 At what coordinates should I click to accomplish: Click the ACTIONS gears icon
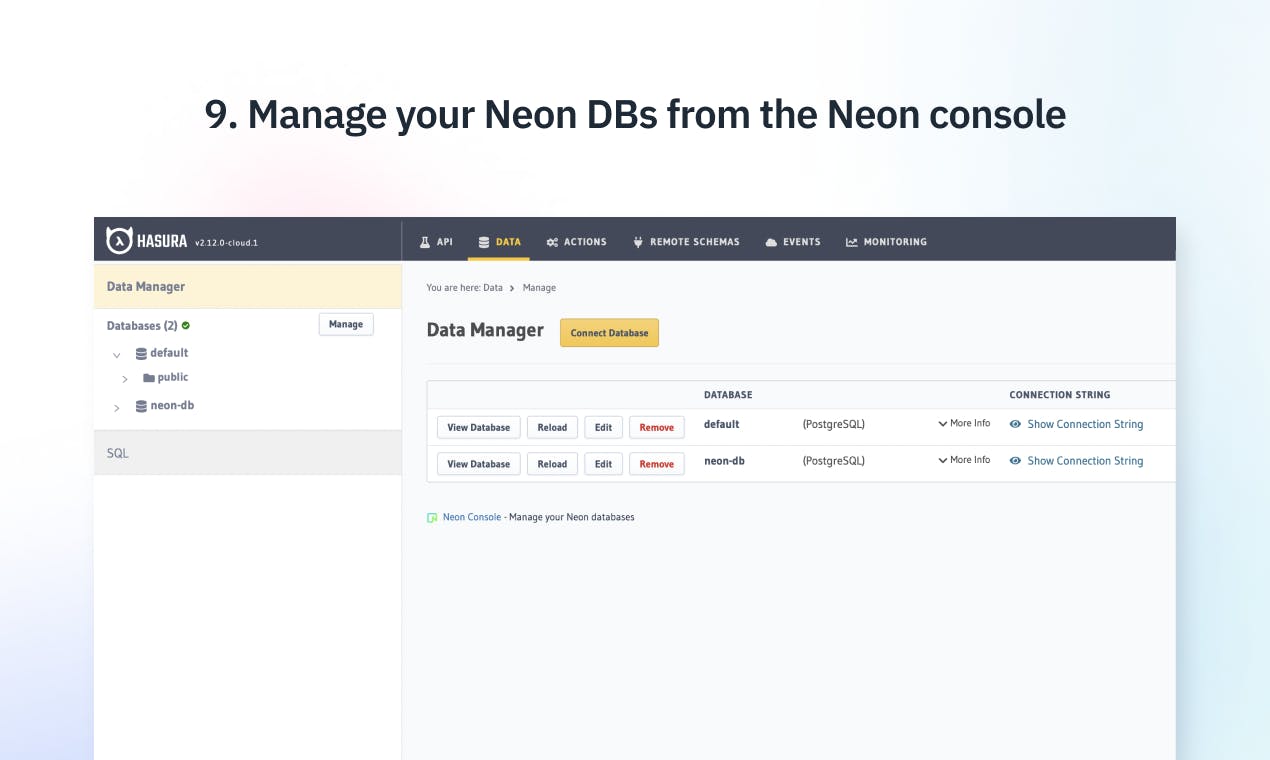552,242
